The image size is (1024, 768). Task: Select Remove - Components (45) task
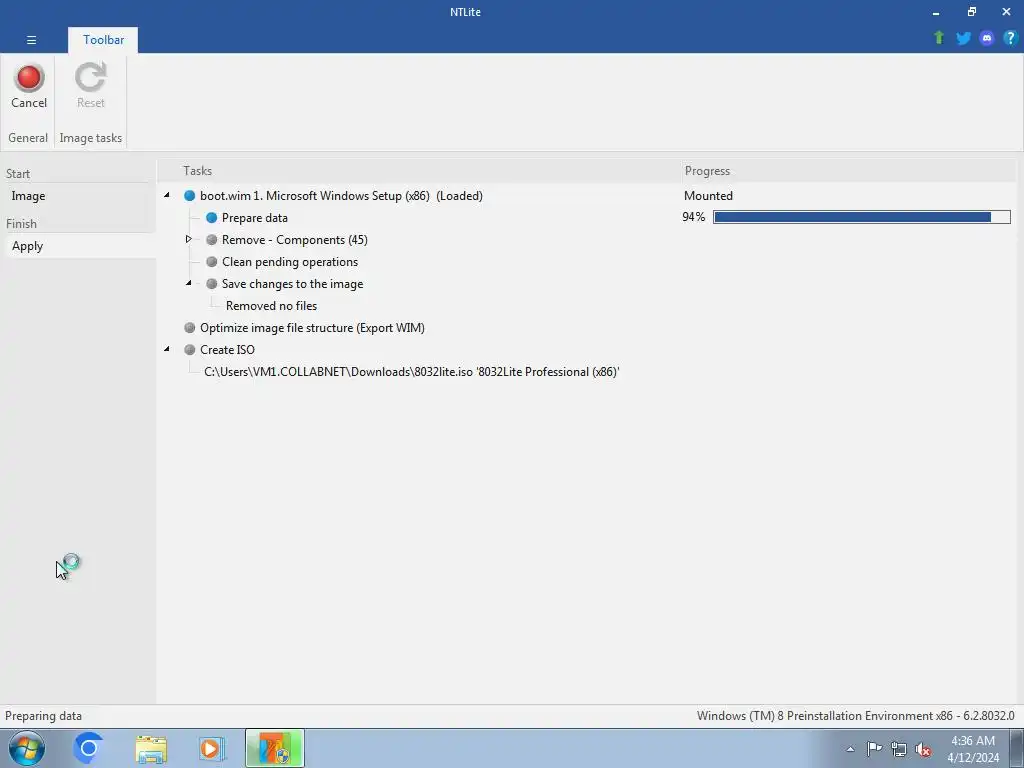click(295, 240)
